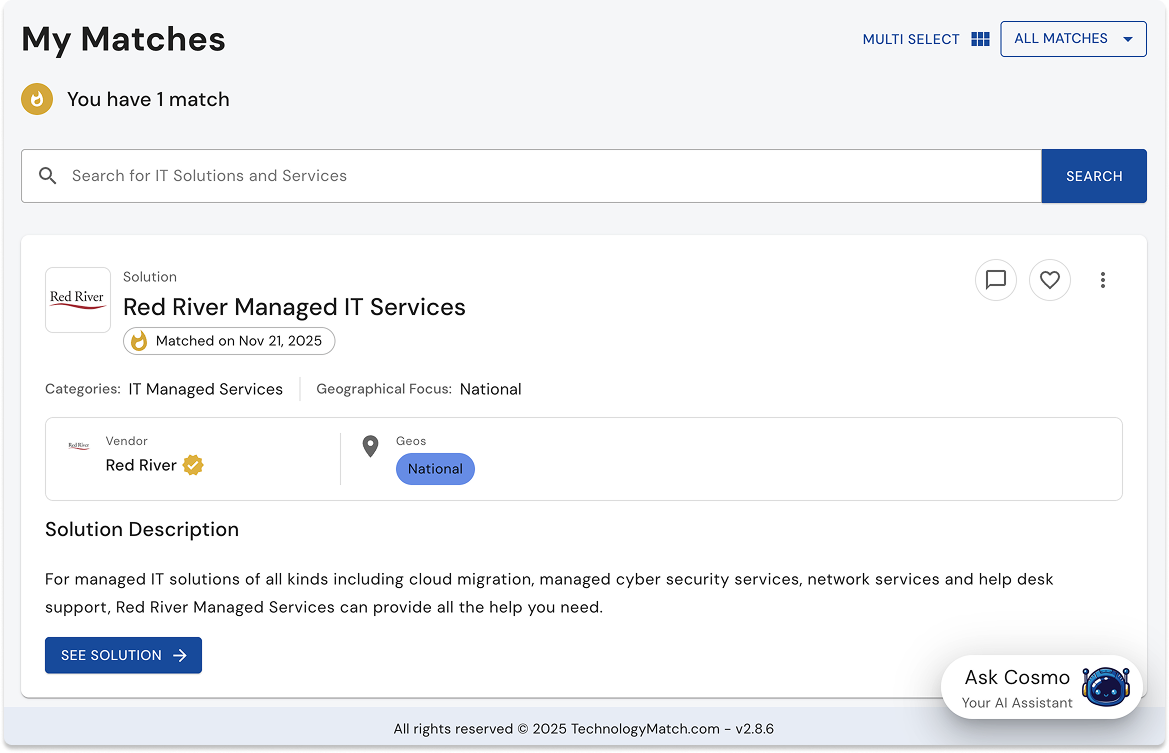The image size is (1169, 753).
Task: Click the See Solution button
Action: coord(123,655)
